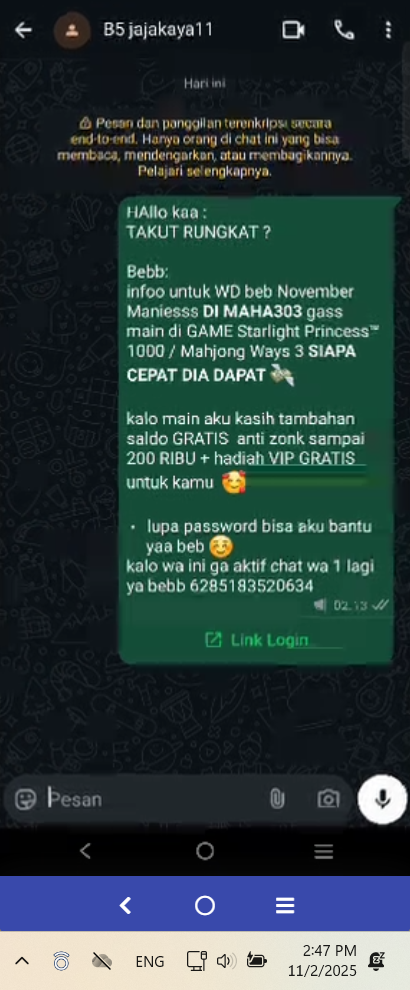
Task: Open the emoji picker in the message bar
Action: pyautogui.click(x=25, y=799)
